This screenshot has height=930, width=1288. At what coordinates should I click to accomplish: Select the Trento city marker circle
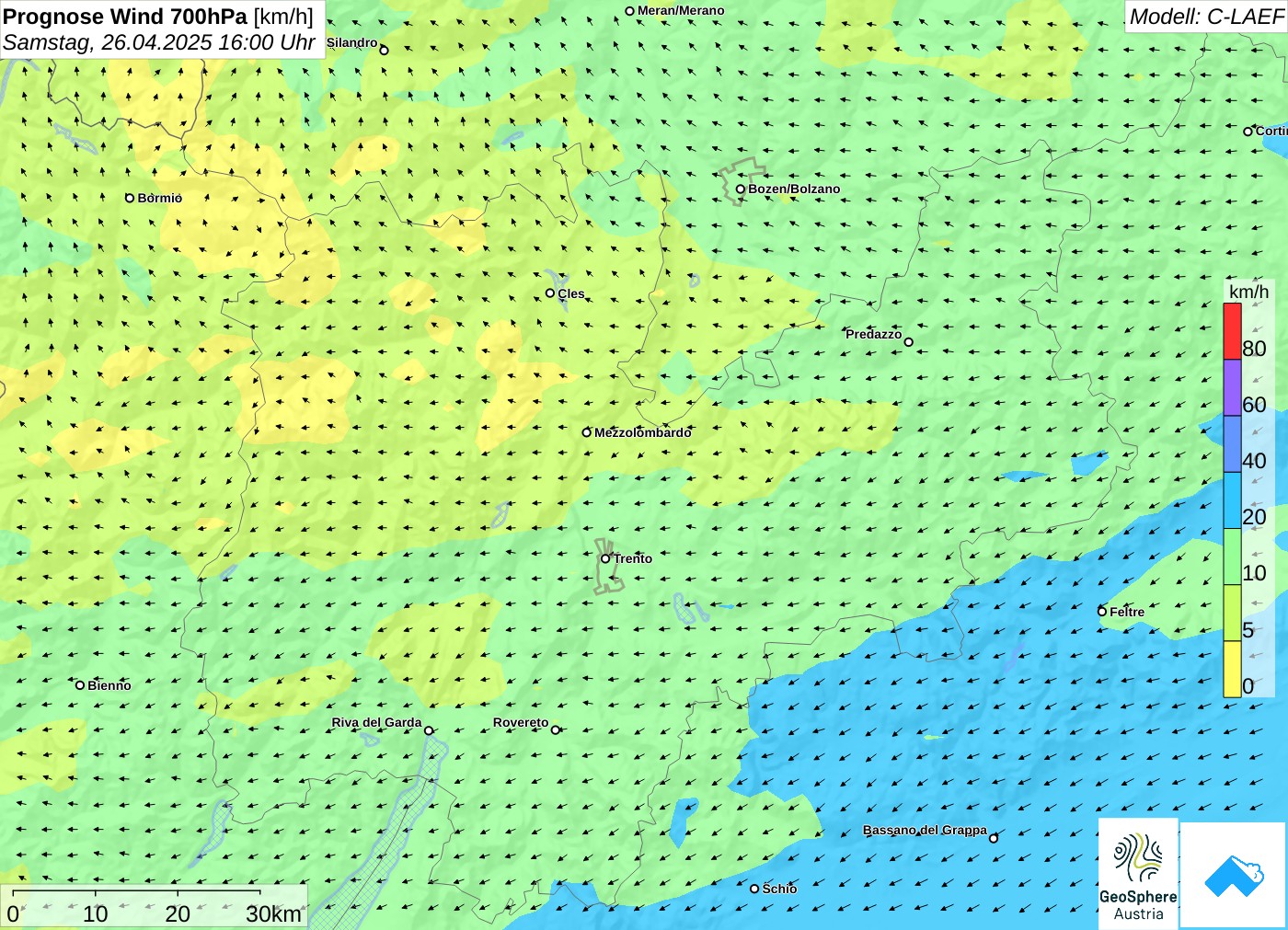coord(605,558)
